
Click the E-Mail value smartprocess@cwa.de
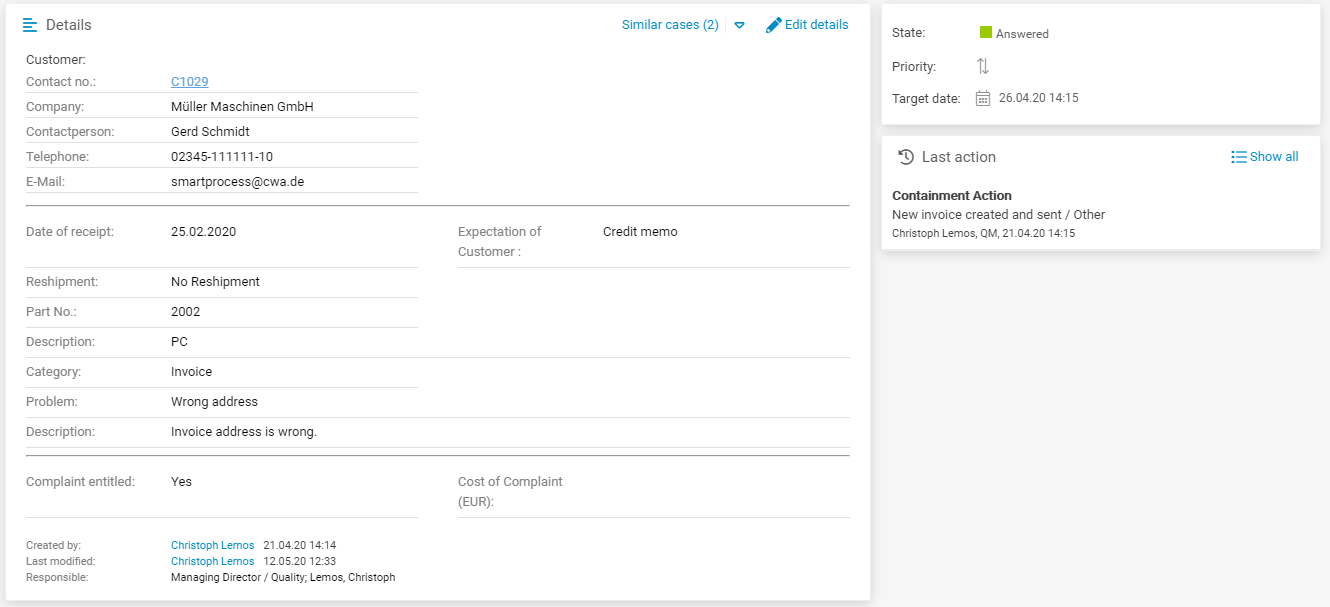pos(237,182)
